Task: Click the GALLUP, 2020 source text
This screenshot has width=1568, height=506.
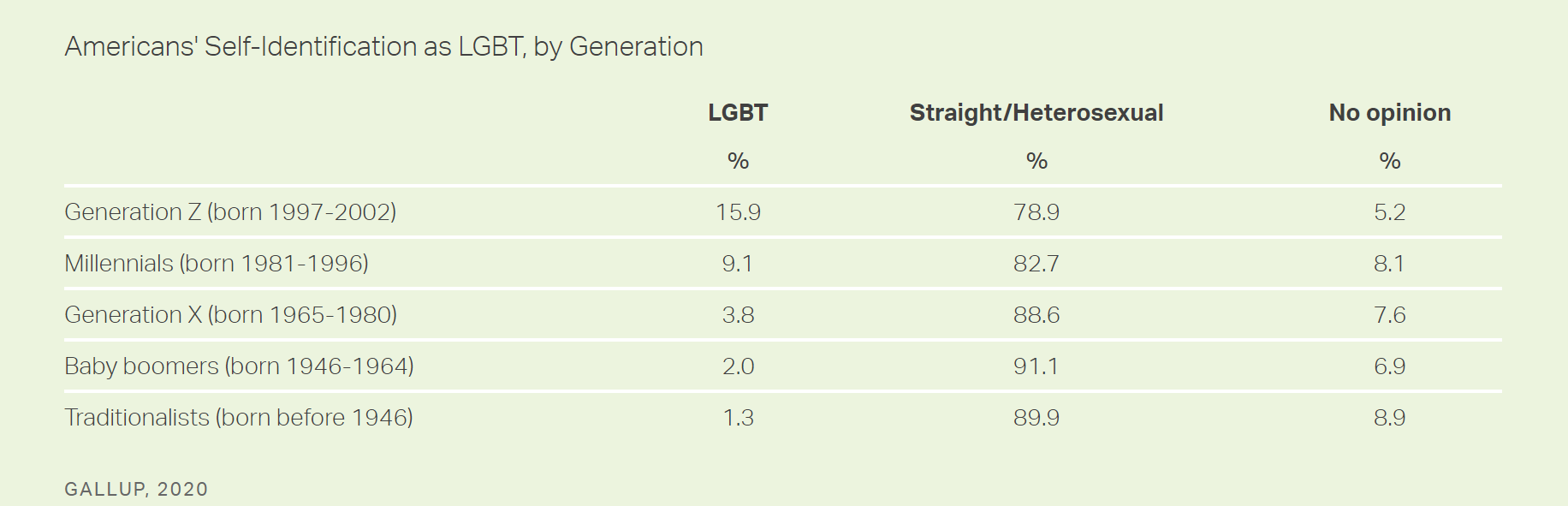Action: (x=136, y=489)
